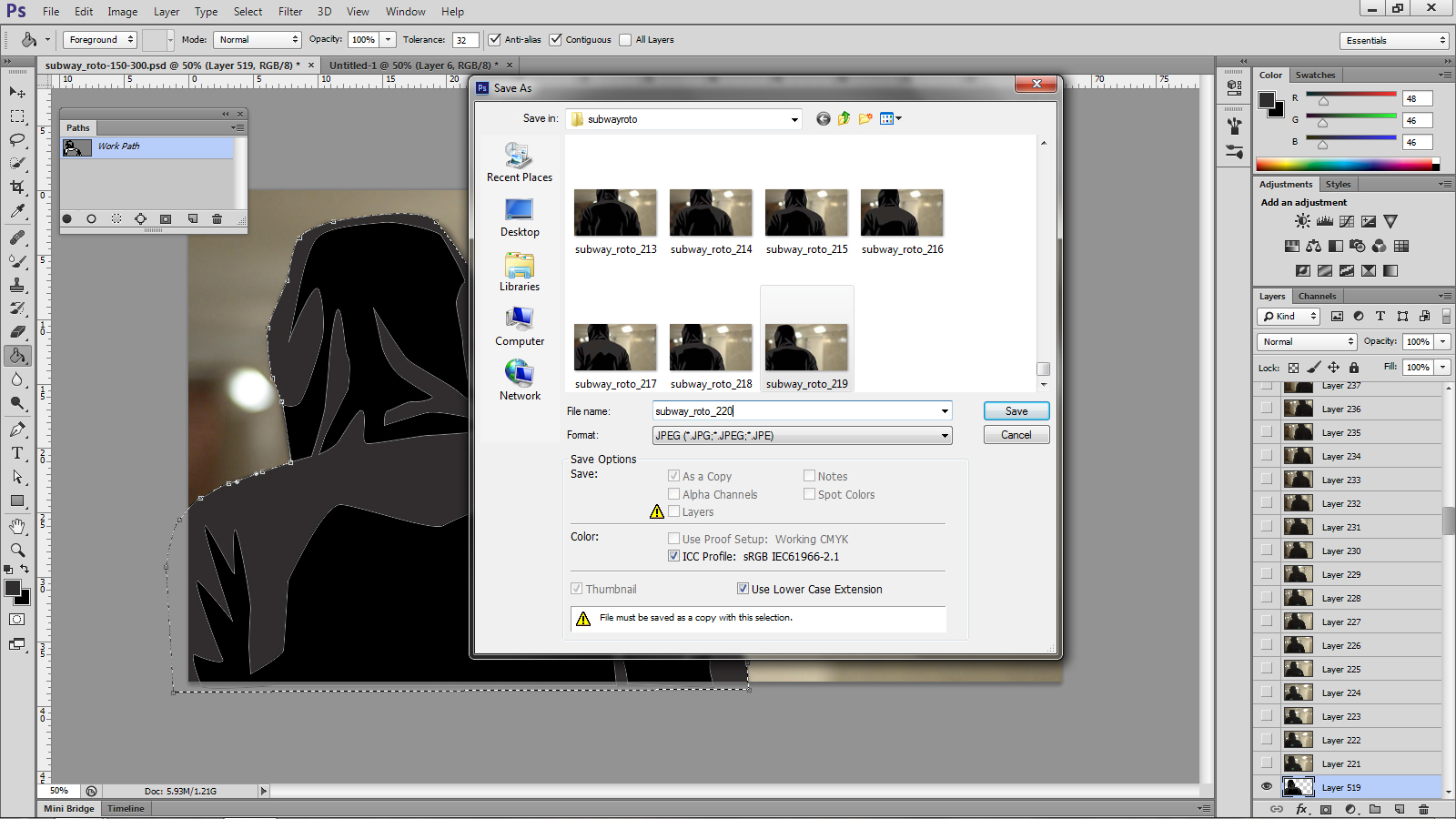Toggle visibility of Layer 519
The width and height of the screenshot is (1456, 819).
coord(1267,787)
